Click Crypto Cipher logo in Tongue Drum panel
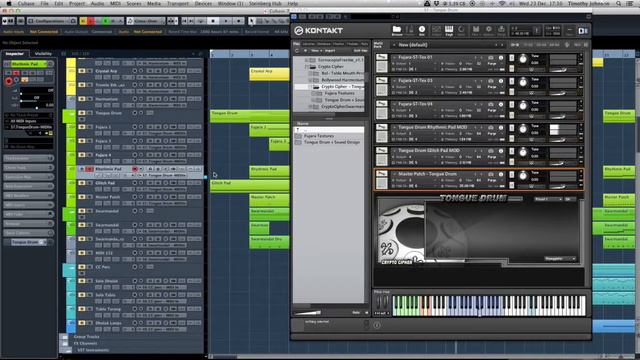 pos(396,262)
